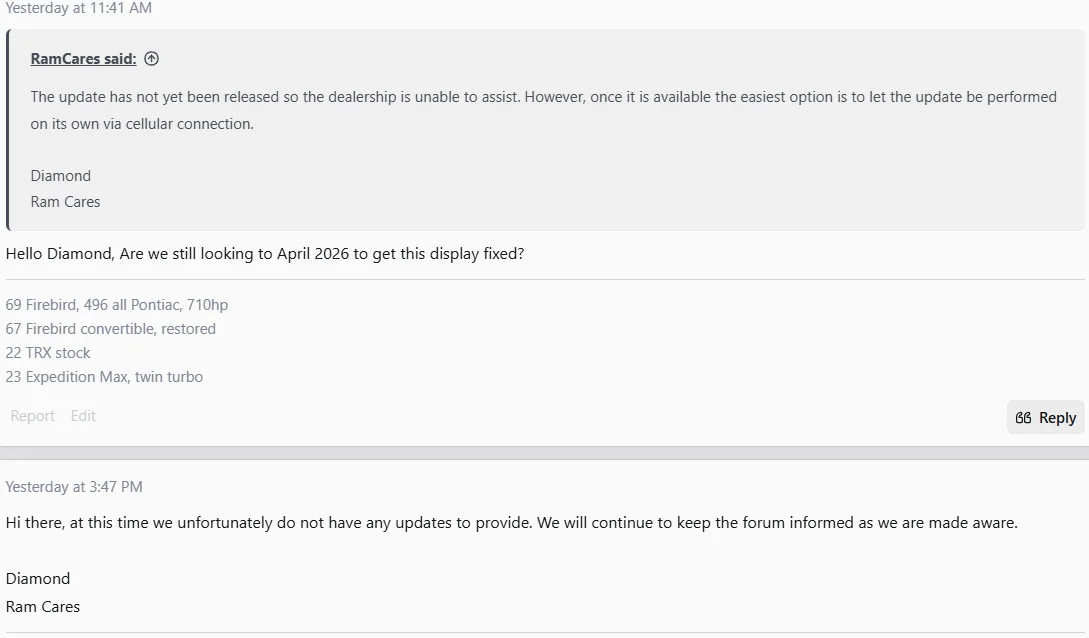This screenshot has height=638, width=1089.
Task: Open the "Yesterday at 11:41 AM" timestamp
Action: point(79,8)
